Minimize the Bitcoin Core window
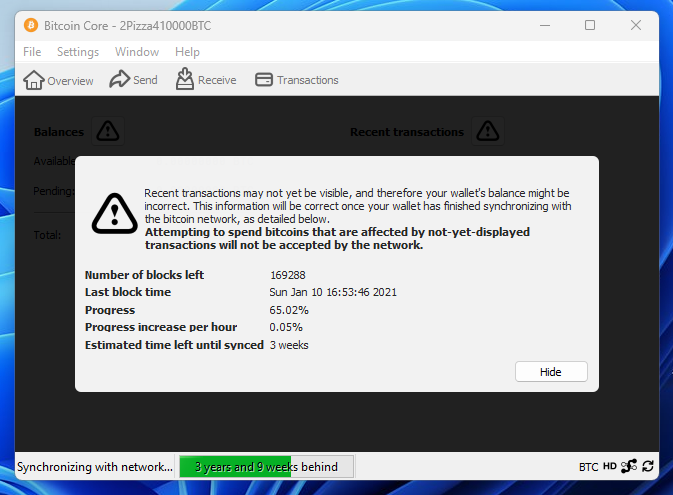This screenshot has height=495, width=673. click(545, 25)
